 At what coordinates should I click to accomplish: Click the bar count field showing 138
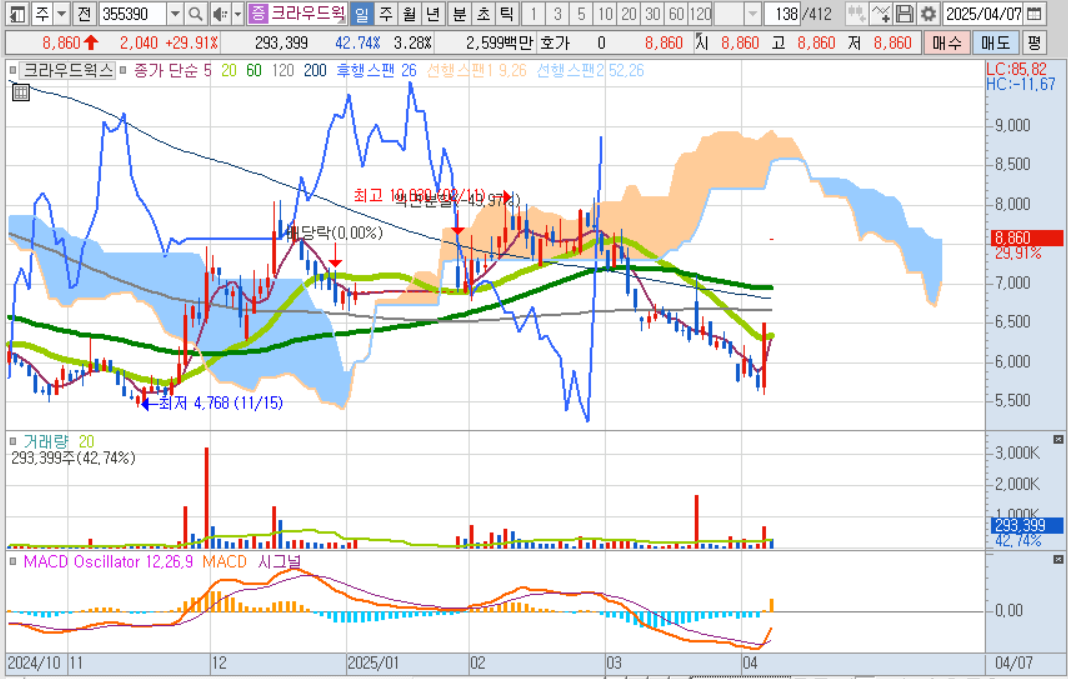point(782,13)
